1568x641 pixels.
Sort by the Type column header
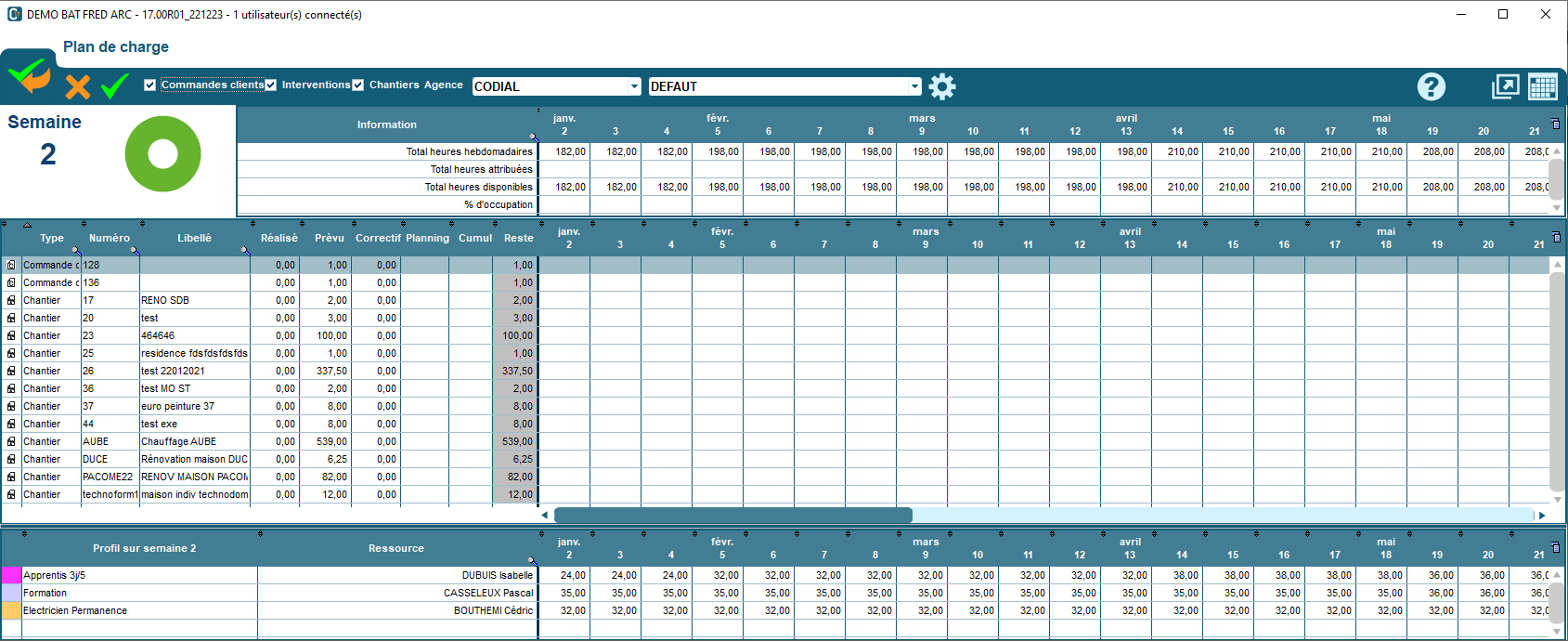click(52, 238)
